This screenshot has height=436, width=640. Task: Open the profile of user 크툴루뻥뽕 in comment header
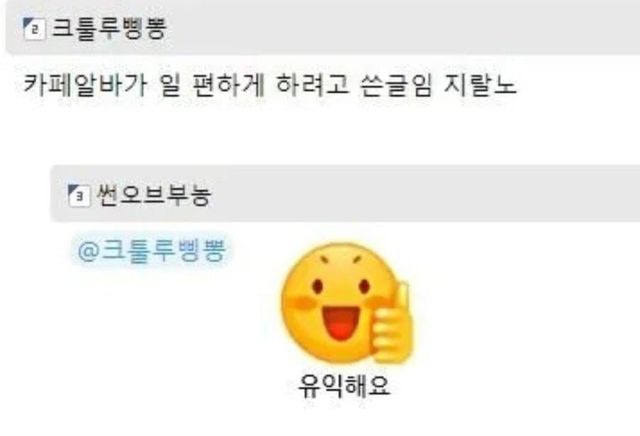[109, 29]
